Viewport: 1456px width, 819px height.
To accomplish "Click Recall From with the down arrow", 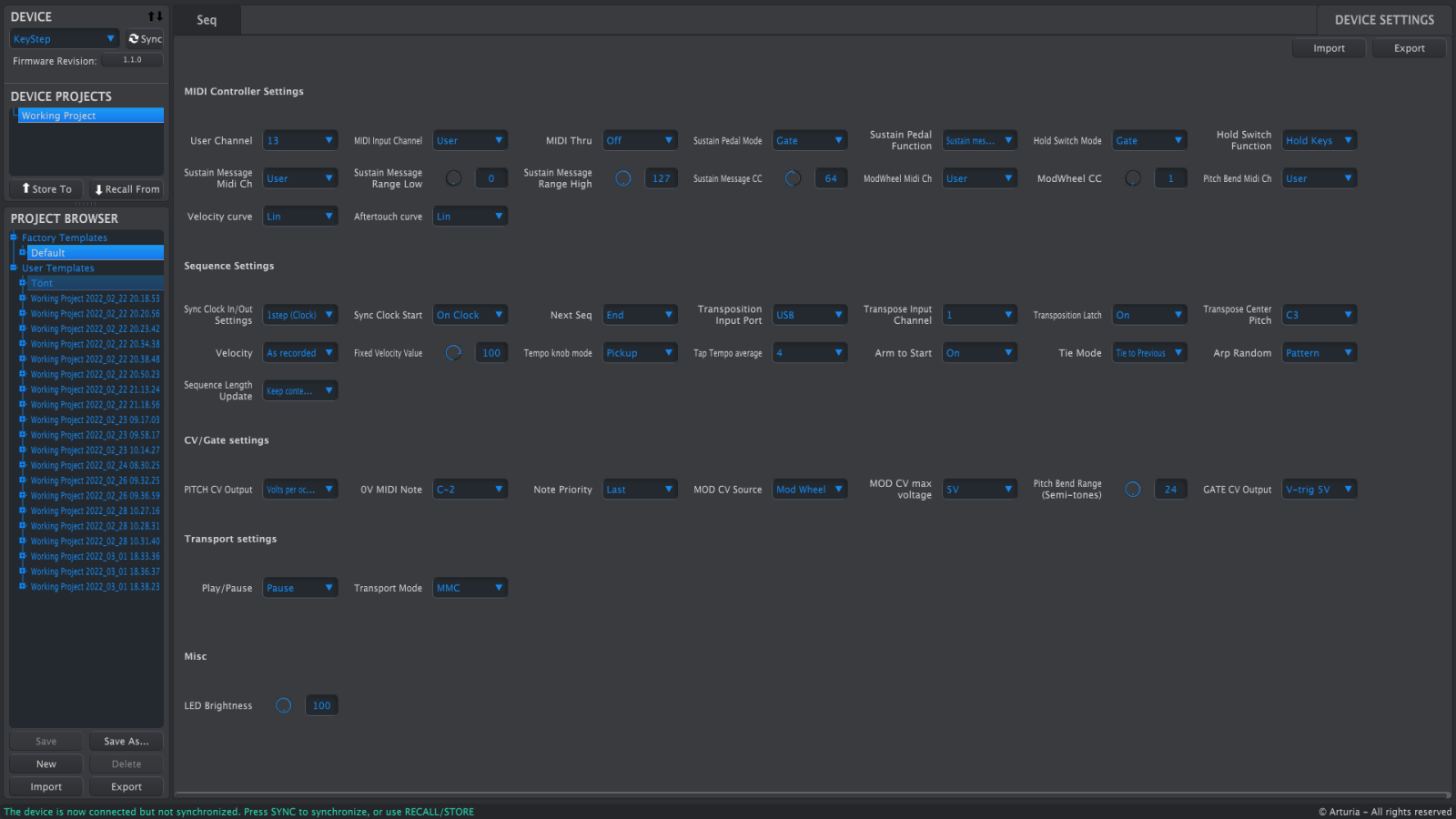I will [x=126, y=189].
